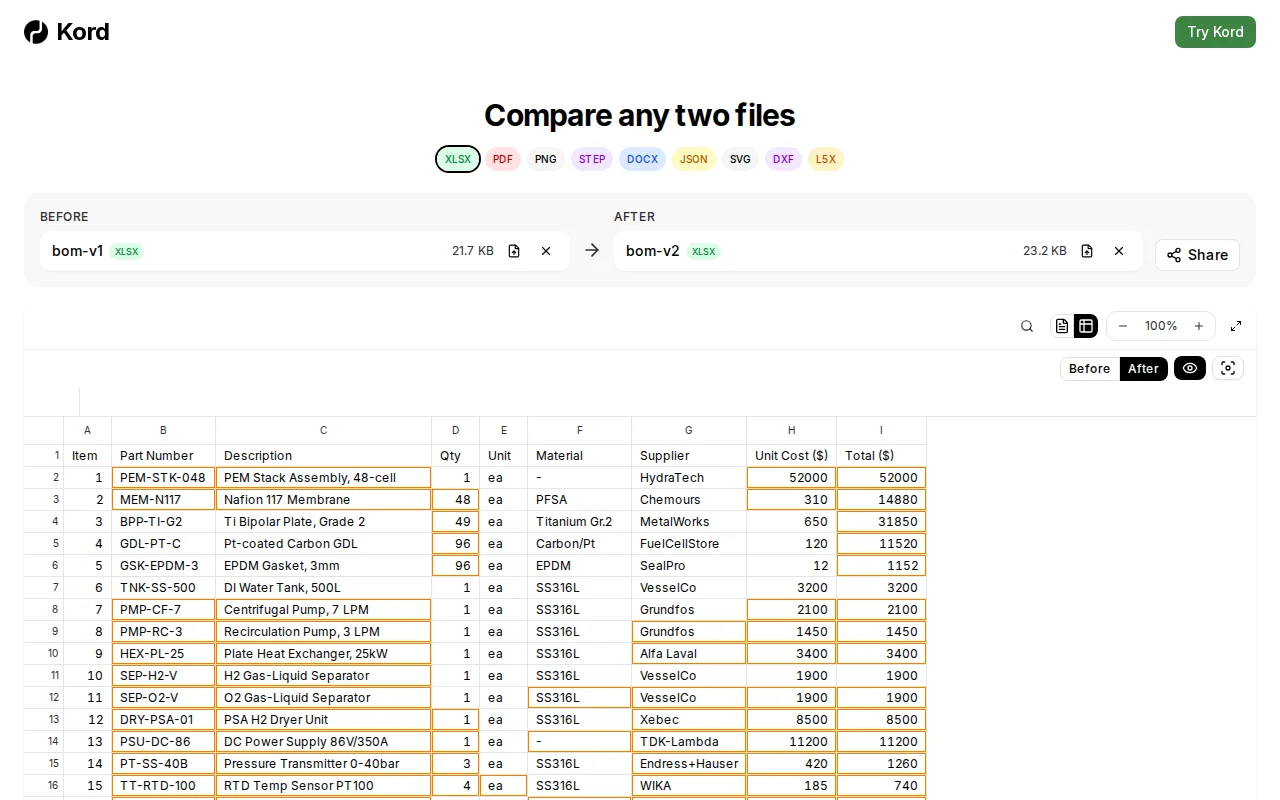Select the JSON file type chip
Screen dimensions: 1280x800
tap(694, 159)
